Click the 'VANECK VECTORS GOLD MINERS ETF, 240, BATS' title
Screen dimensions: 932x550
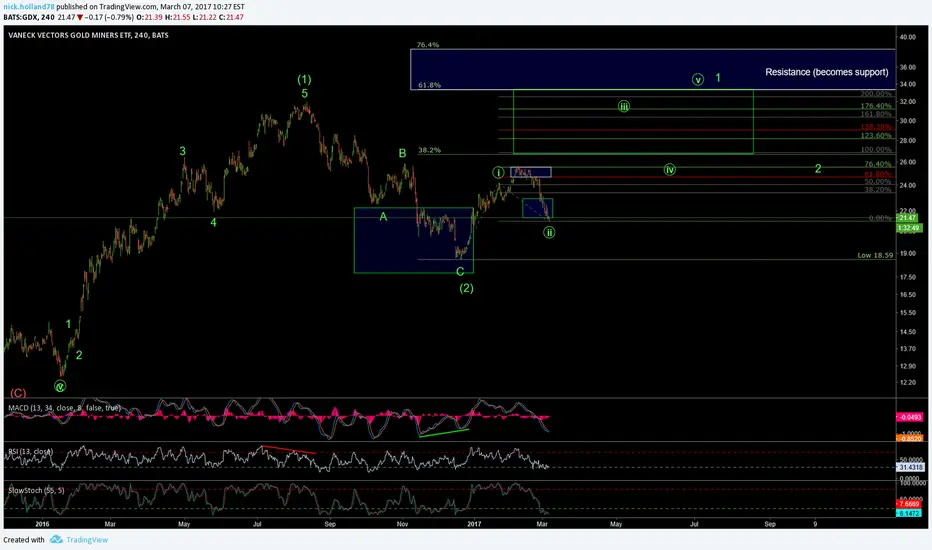(x=88, y=35)
